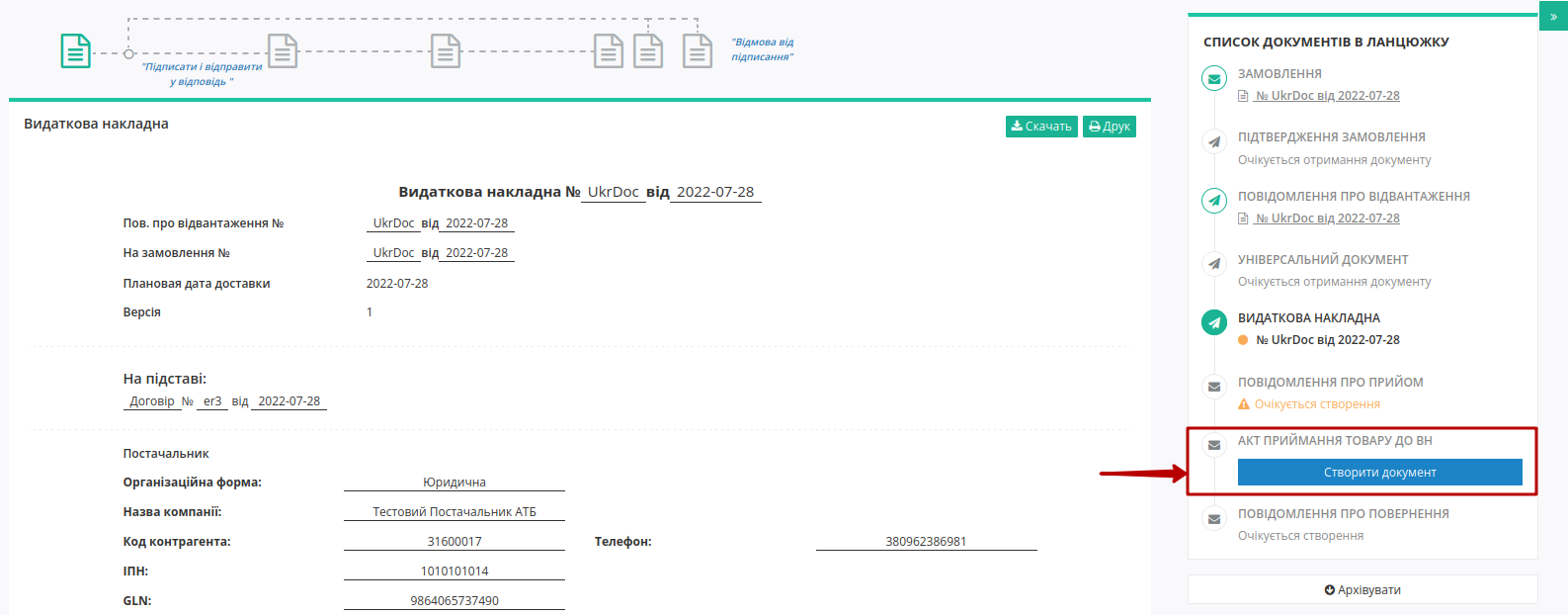Print the document with Друк button
This screenshot has height=615, width=1568.
(1110, 127)
